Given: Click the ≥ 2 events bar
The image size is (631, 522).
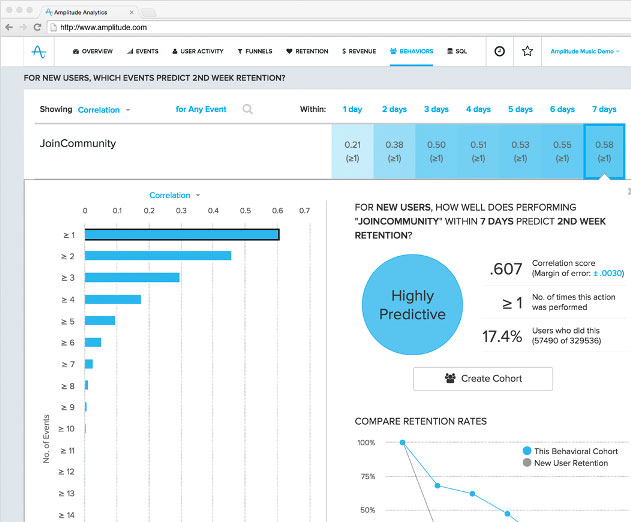Looking at the screenshot, I should tap(158, 256).
